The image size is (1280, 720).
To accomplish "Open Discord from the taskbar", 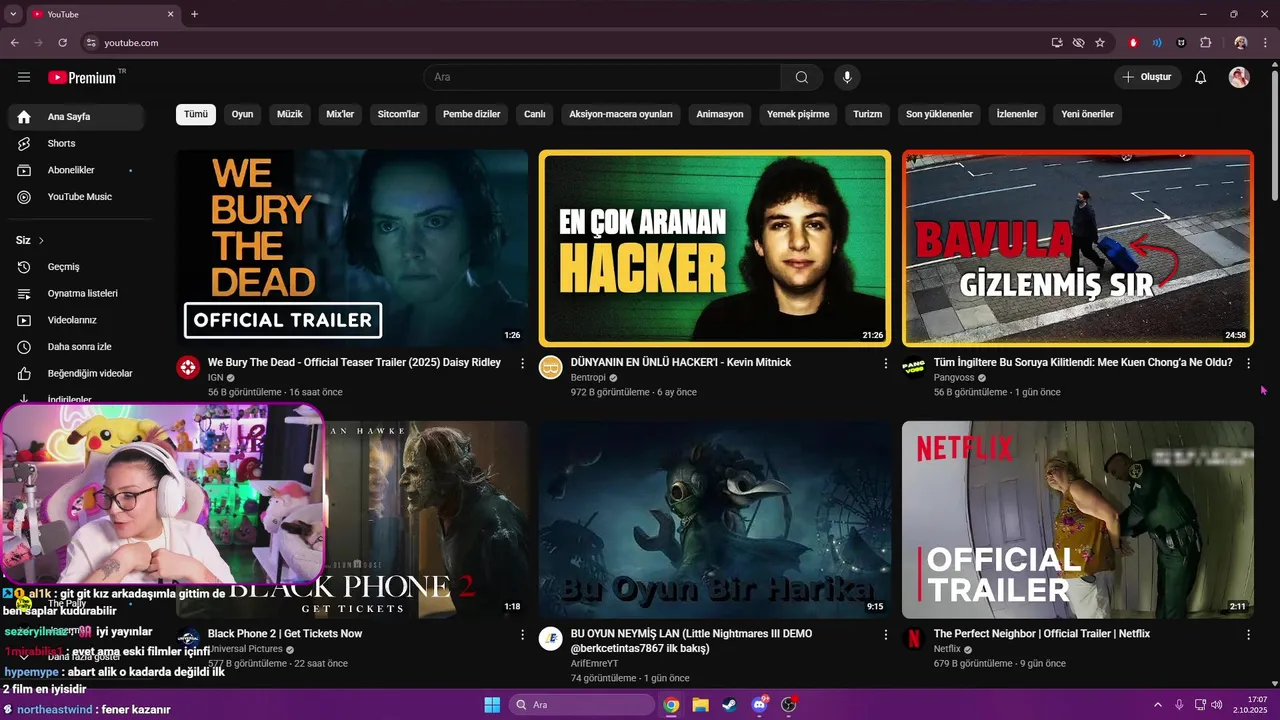I will coord(759,705).
